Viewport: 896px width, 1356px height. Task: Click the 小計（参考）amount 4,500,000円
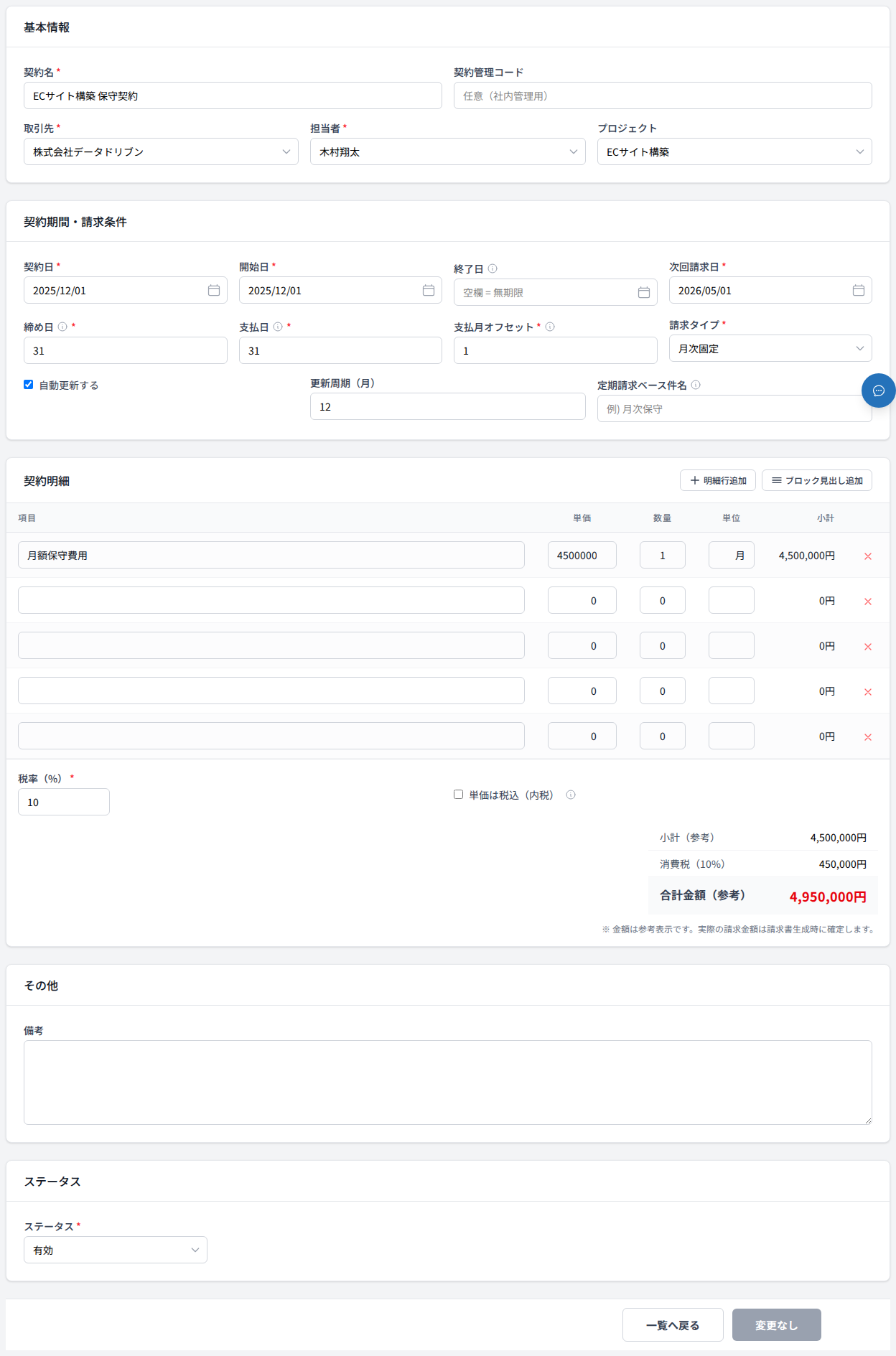tap(839, 838)
